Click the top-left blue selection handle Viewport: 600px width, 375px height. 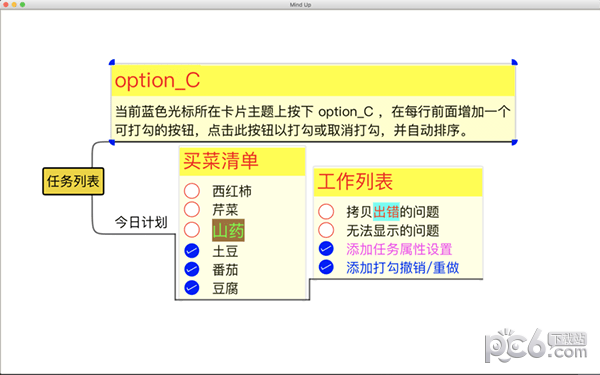click(112, 62)
